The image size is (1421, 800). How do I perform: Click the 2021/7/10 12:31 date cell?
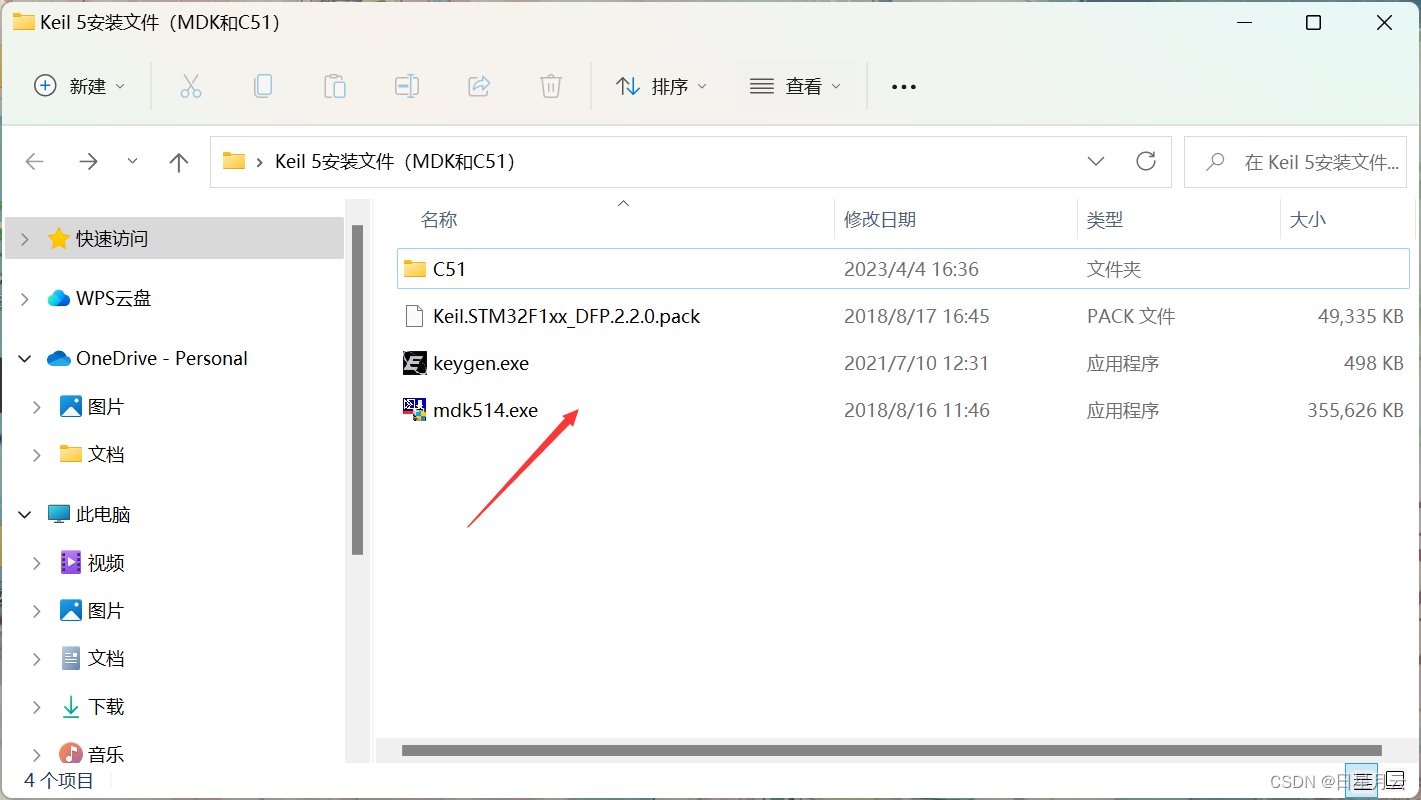click(x=916, y=363)
